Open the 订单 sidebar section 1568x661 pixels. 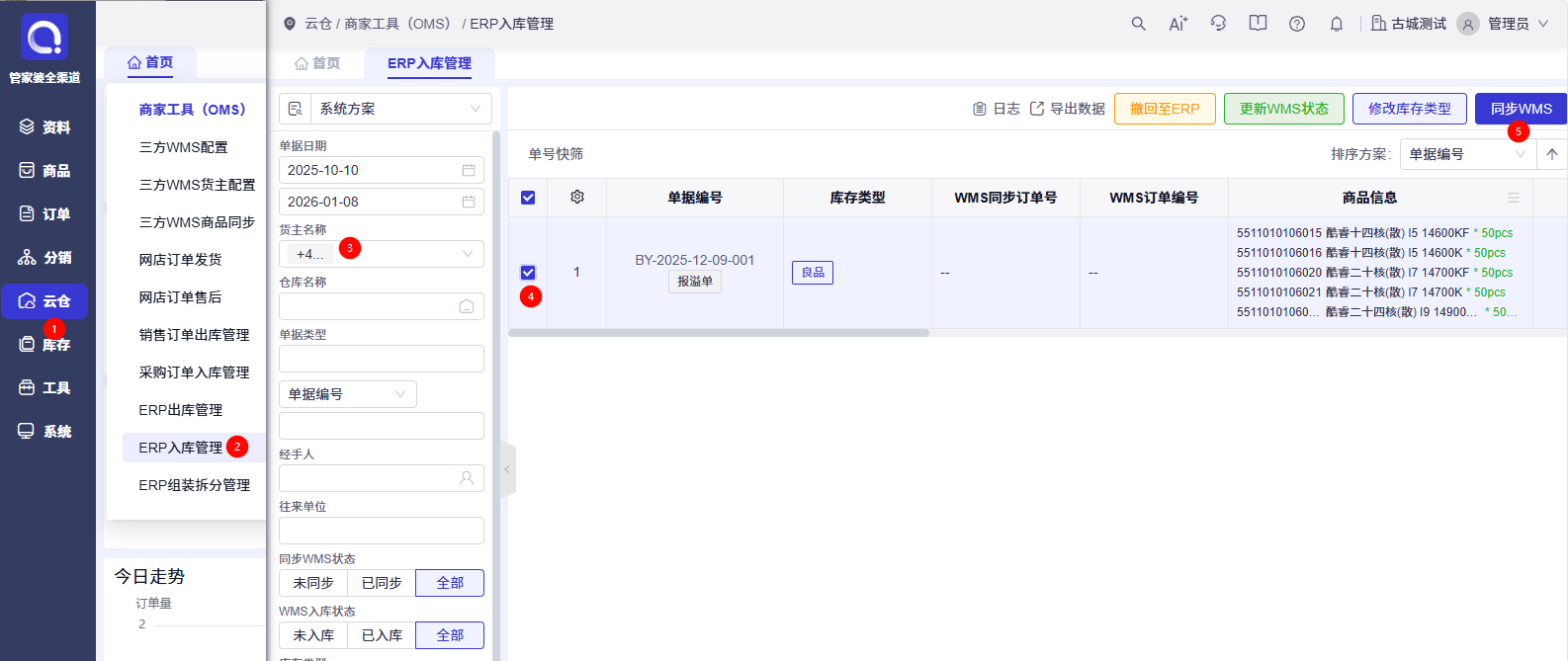(44, 214)
